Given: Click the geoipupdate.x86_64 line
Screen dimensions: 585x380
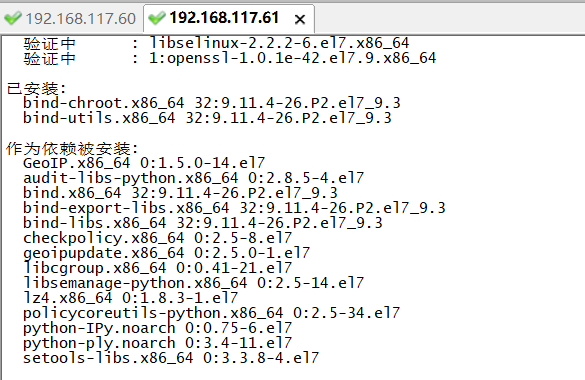Looking at the screenshot, I should coord(166,253).
